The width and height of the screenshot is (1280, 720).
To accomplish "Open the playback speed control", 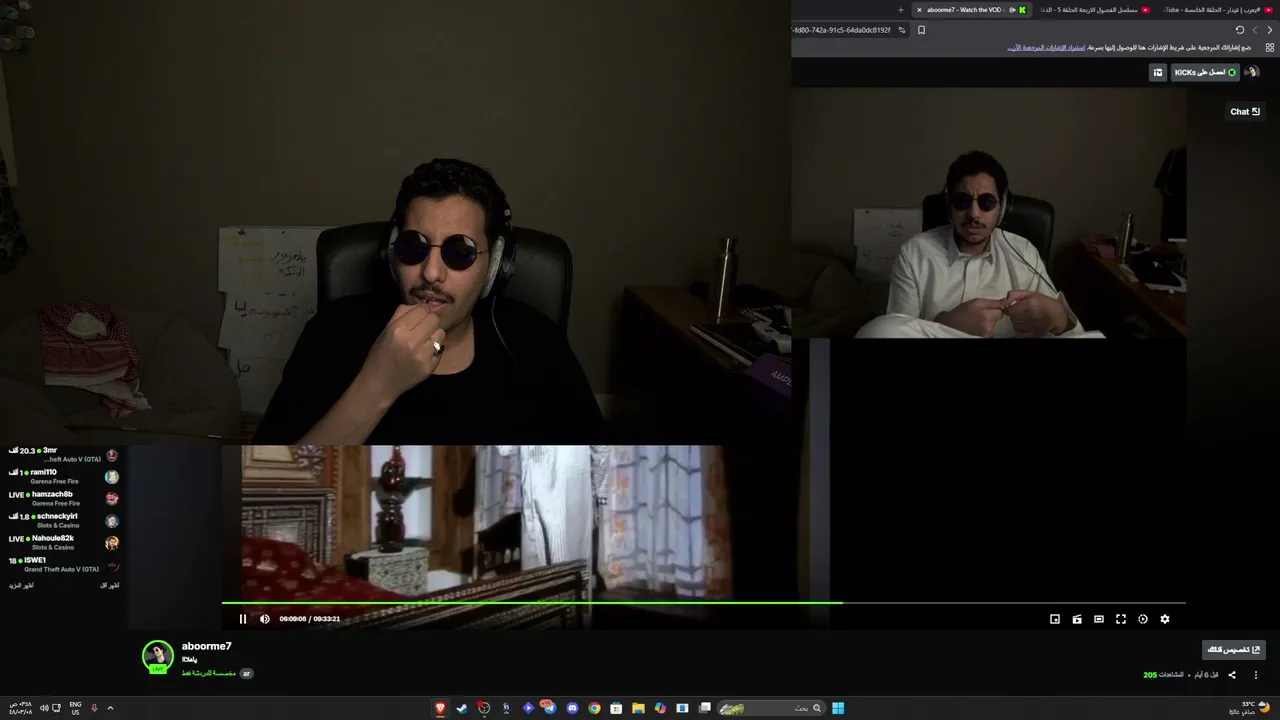I will point(1143,619).
